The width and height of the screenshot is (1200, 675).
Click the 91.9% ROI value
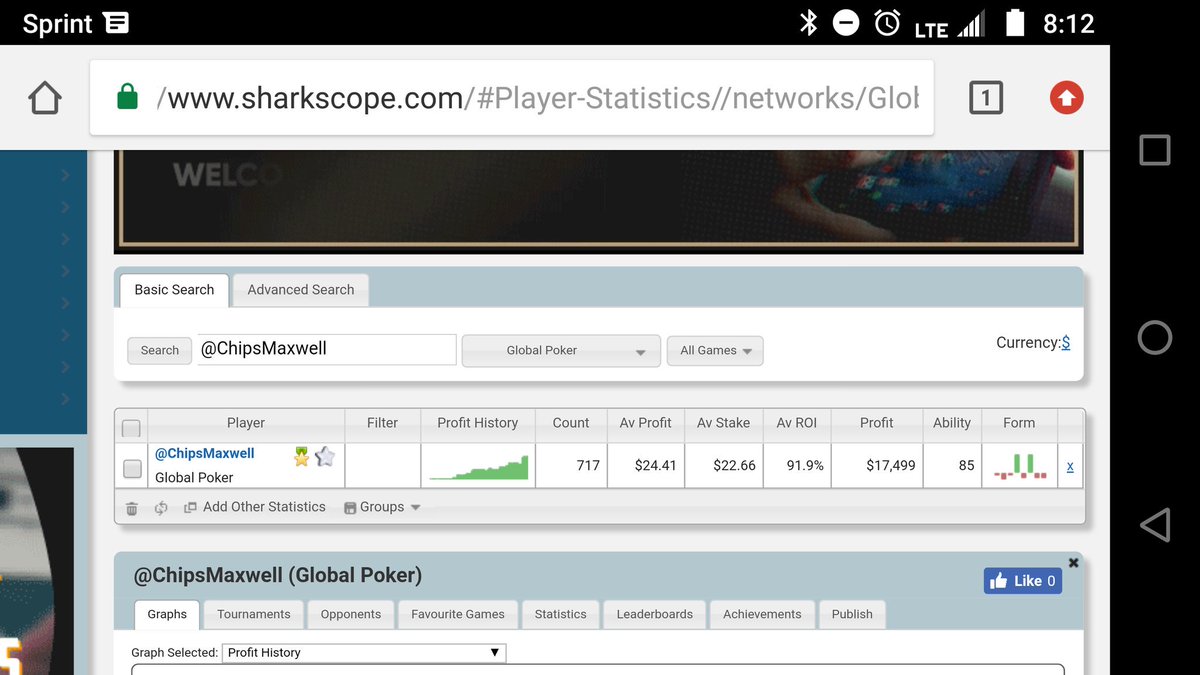(806, 466)
